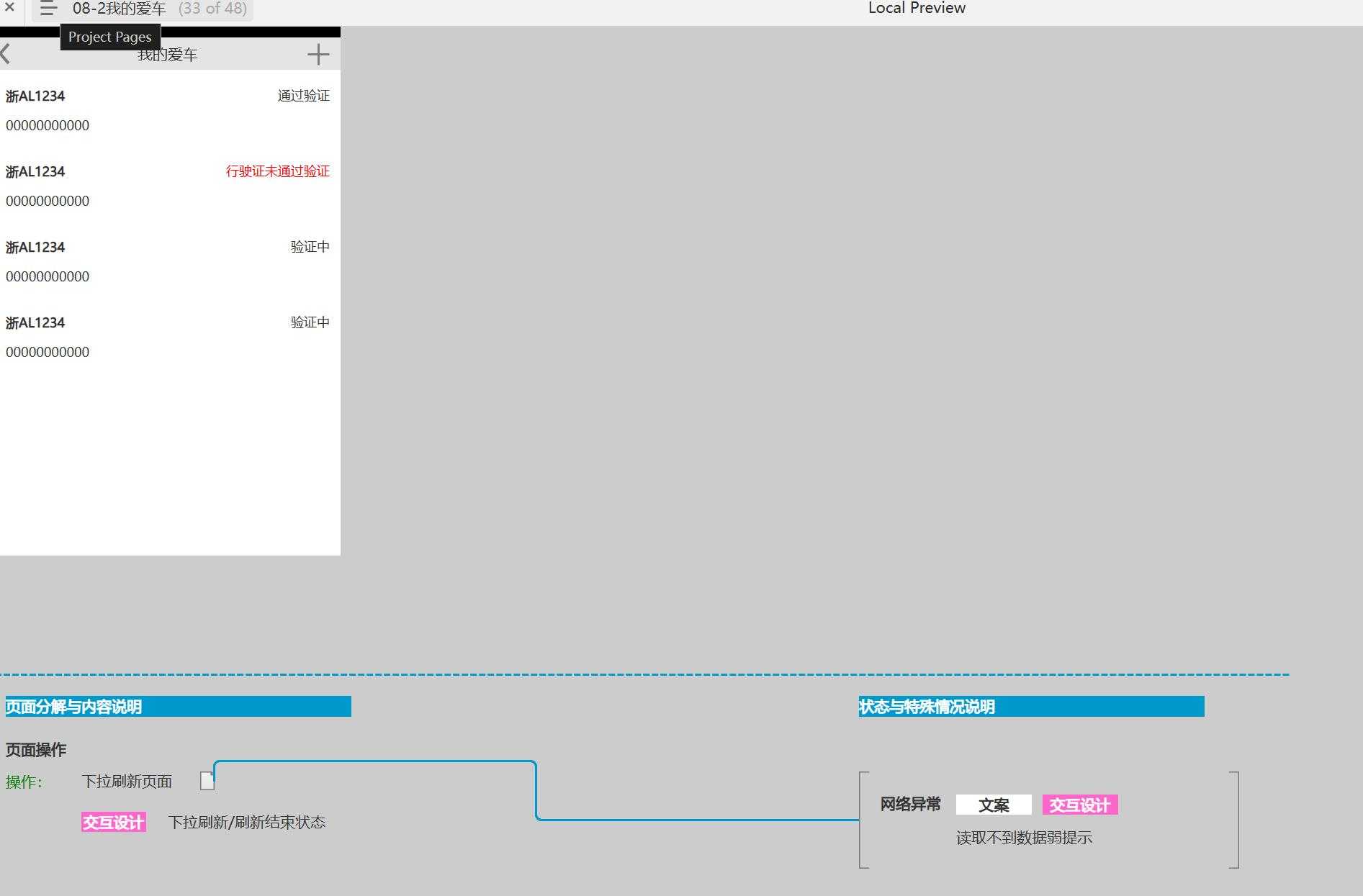
Task: Click the middle bar of the hamburger icon
Action: 48,9
